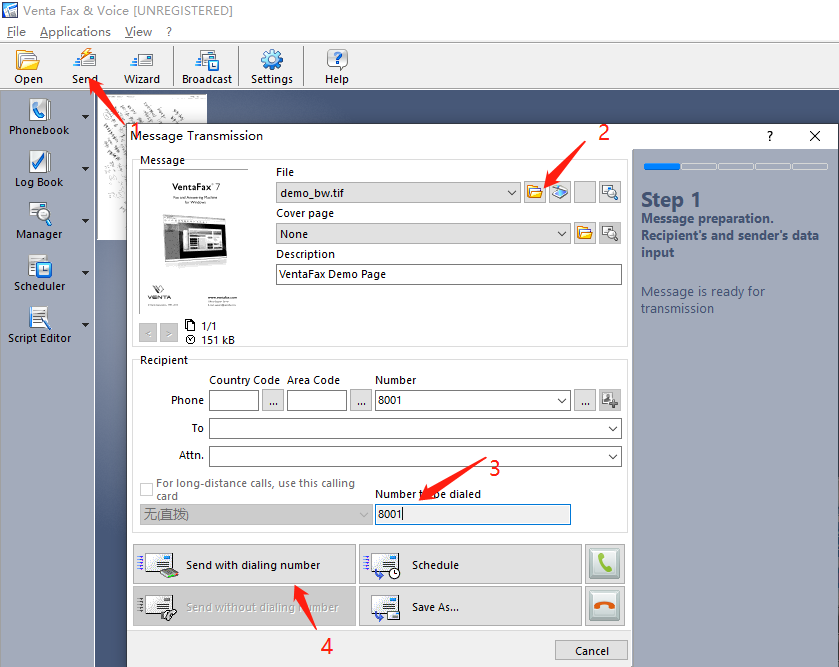The width and height of the screenshot is (839, 667).
Task: Browse for a file with folder icon
Action: pyautogui.click(x=535, y=192)
